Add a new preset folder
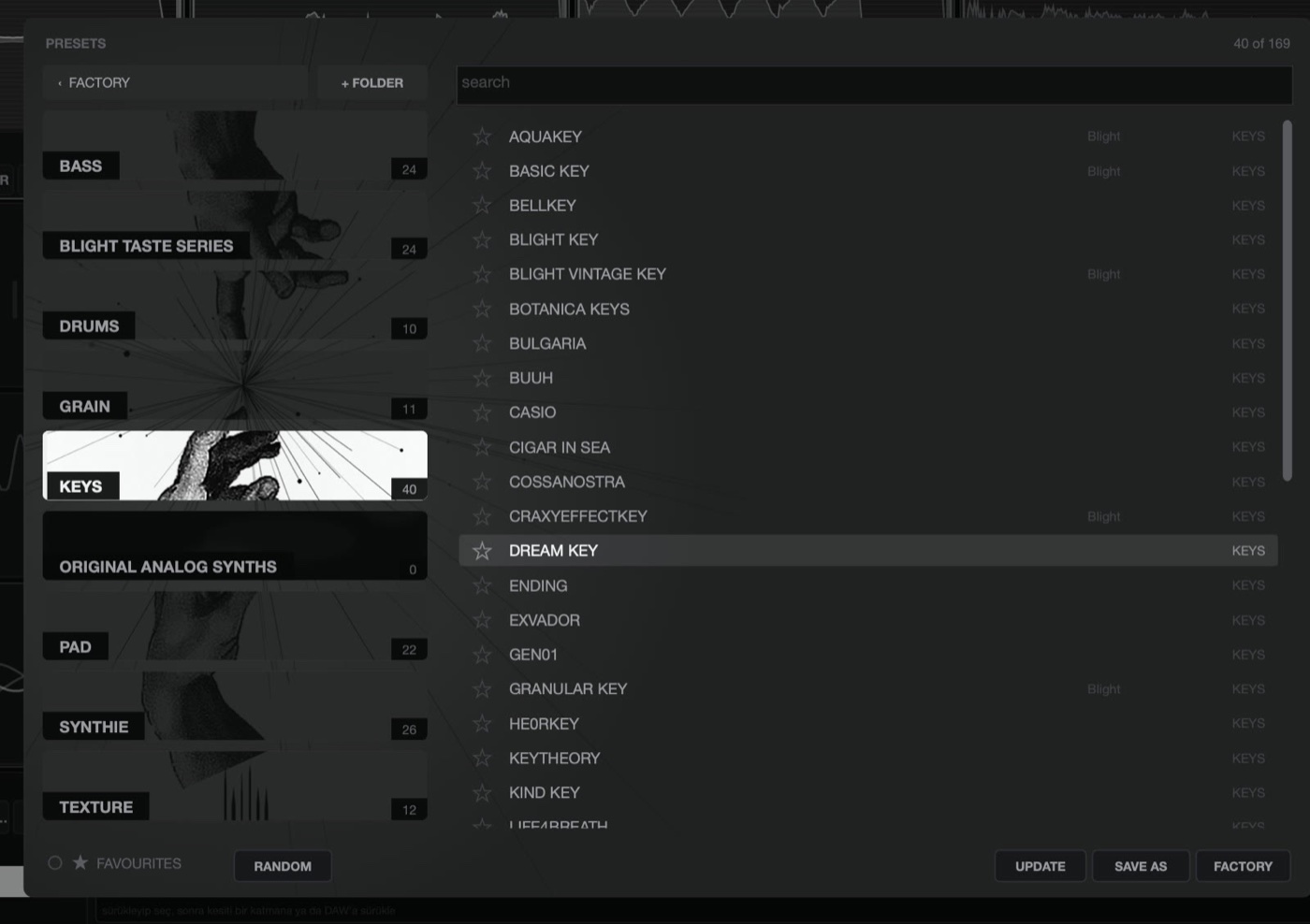Viewport: 1310px width, 924px height. click(372, 82)
